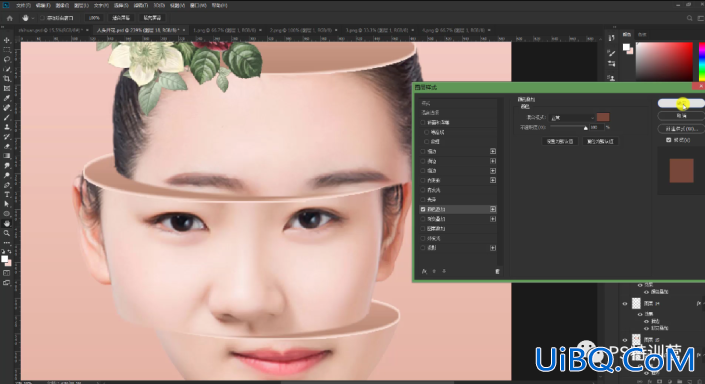
Task: Click the plus button beside Gradient Overlay
Action: point(493,219)
